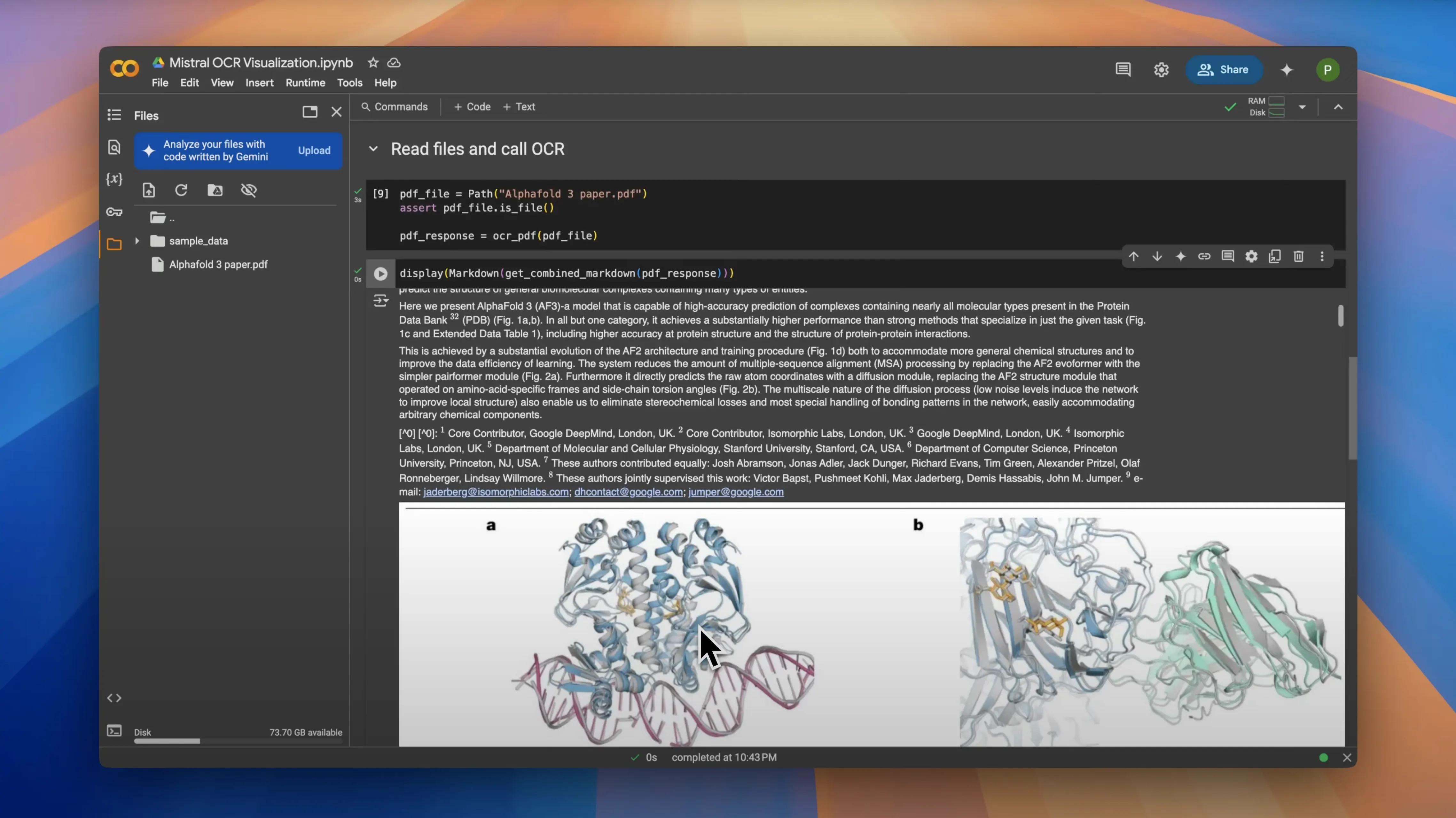Open the notebook comments panel

(1123, 69)
